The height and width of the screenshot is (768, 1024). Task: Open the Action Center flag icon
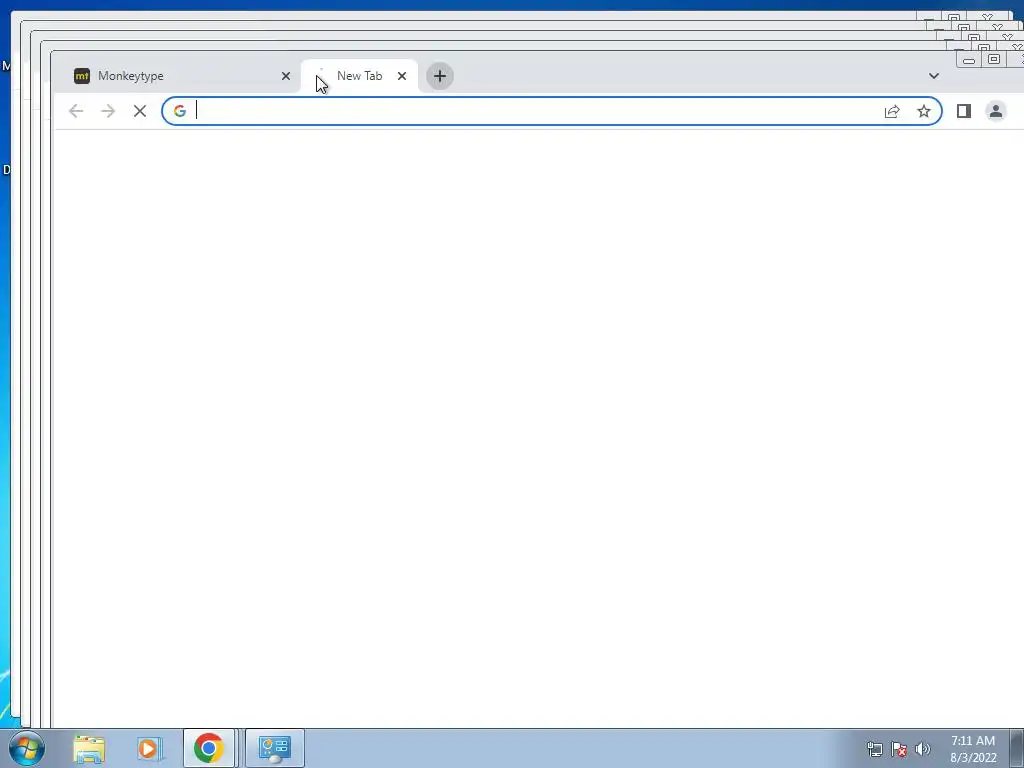tap(899, 749)
